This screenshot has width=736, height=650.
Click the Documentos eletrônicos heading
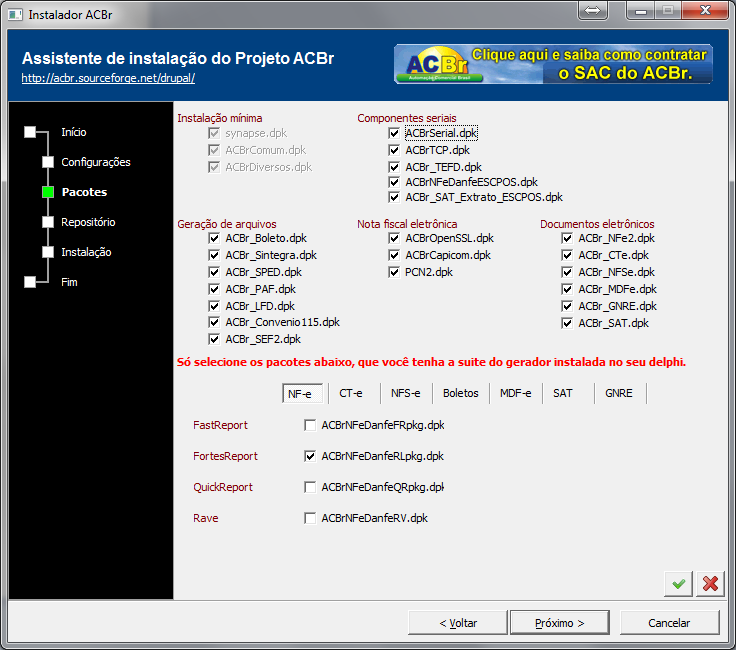pos(597,224)
